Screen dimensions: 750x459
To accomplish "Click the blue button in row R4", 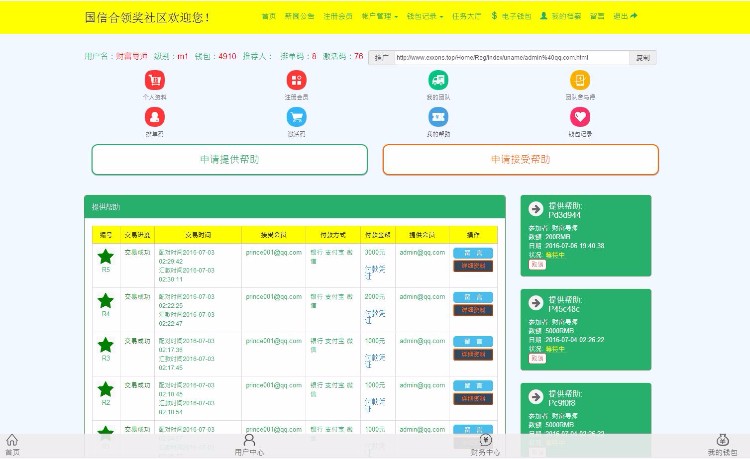I will click(473, 297).
